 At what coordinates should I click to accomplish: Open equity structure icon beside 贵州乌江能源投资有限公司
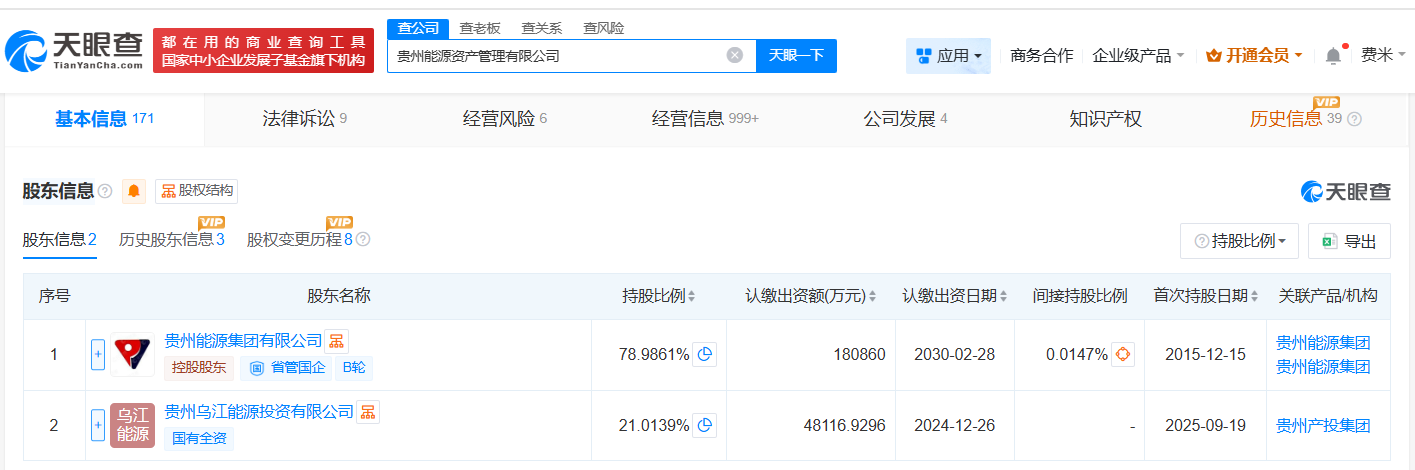(x=368, y=412)
